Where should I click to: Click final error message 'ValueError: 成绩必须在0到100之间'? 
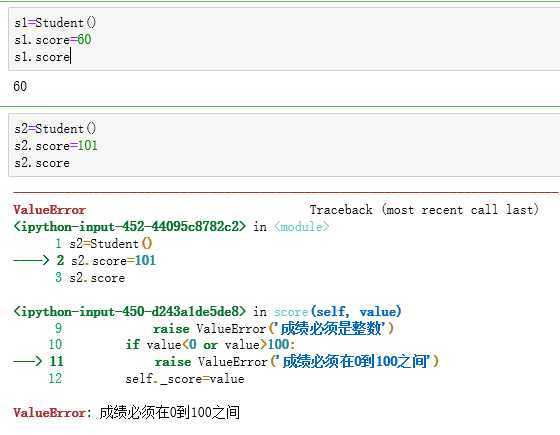[x=126, y=412]
